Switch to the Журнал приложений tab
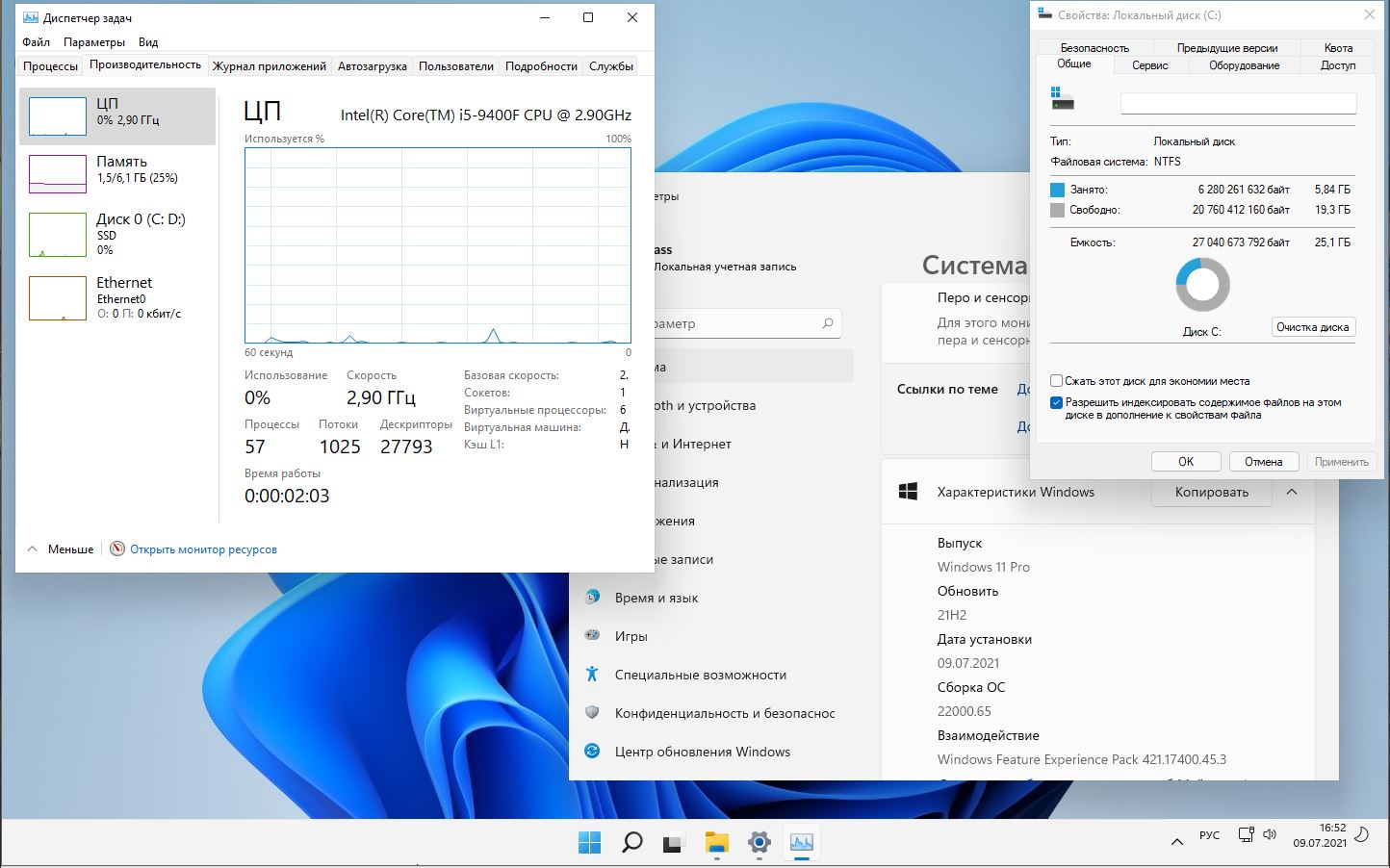The width and height of the screenshot is (1390, 868). click(270, 66)
